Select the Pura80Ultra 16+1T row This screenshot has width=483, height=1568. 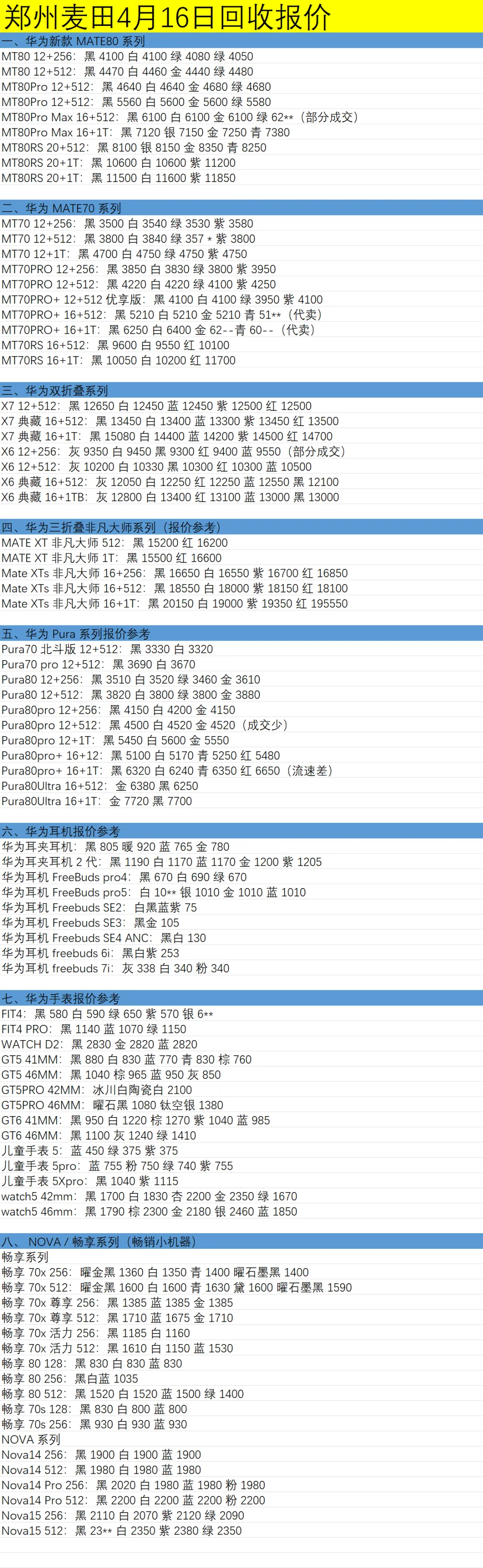[241, 801]
